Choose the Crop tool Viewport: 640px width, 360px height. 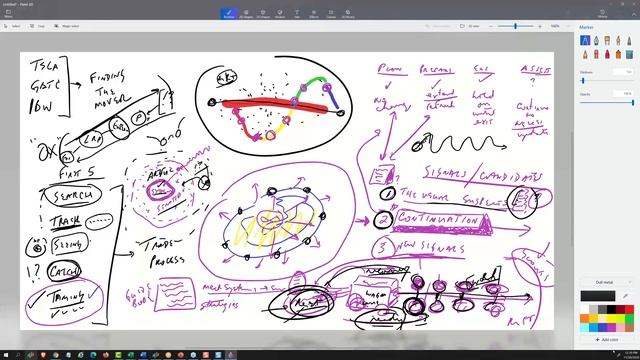coord(37,26)
